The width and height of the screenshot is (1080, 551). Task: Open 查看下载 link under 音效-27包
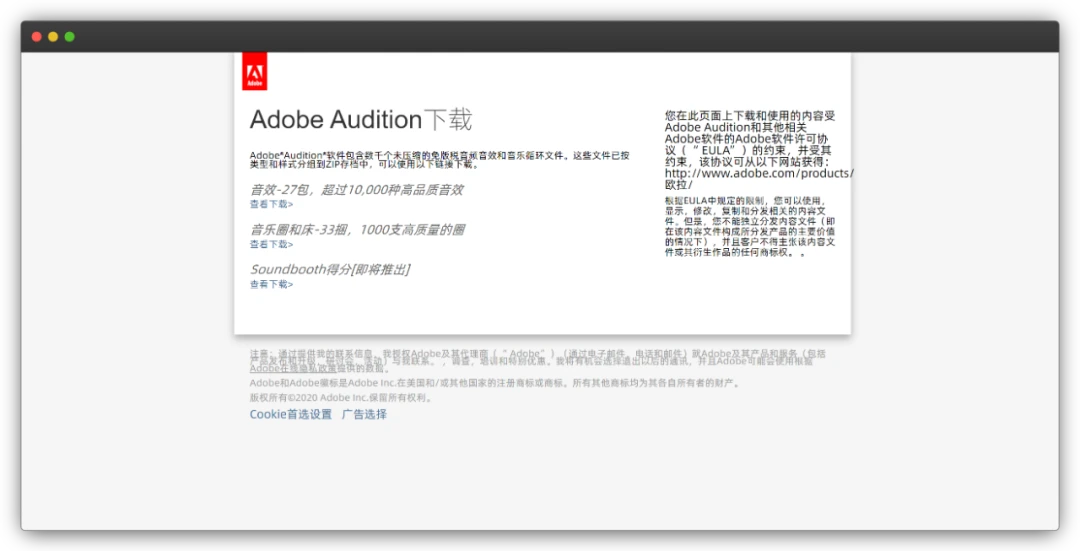coord(271,205)
